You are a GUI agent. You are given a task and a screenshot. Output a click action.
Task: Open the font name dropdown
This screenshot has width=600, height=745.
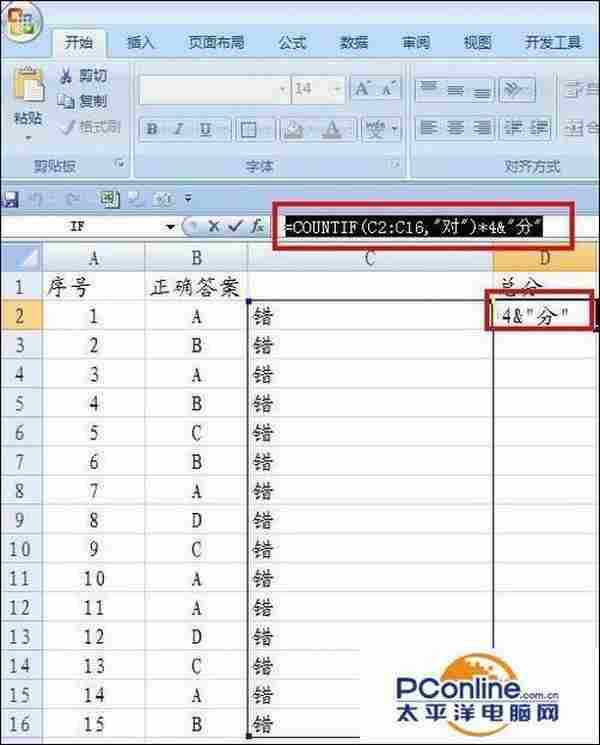click(x=279, y=89)
